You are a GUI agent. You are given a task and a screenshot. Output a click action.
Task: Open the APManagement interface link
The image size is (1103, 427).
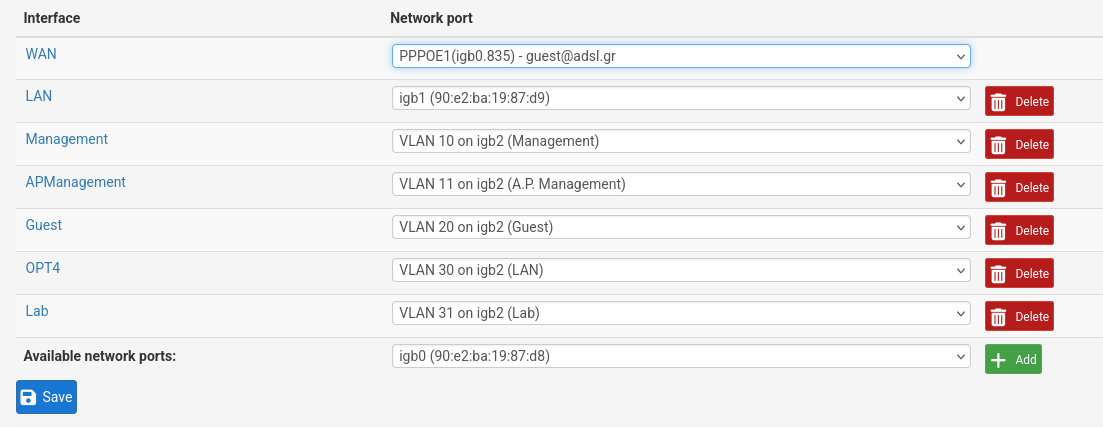tap(76, 182)
